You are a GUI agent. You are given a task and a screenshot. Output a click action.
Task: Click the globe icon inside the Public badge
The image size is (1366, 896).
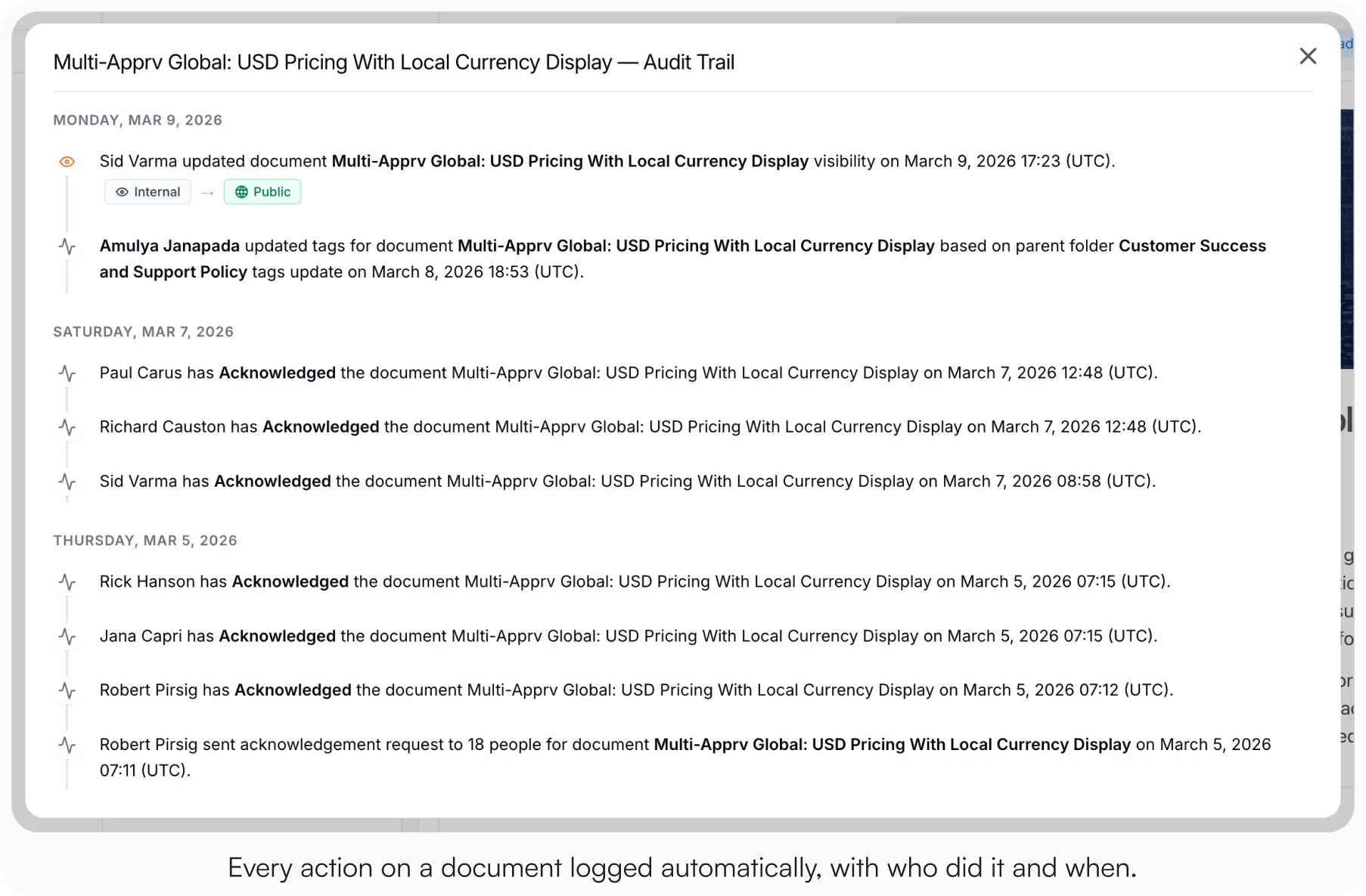(x=241, y=192)
